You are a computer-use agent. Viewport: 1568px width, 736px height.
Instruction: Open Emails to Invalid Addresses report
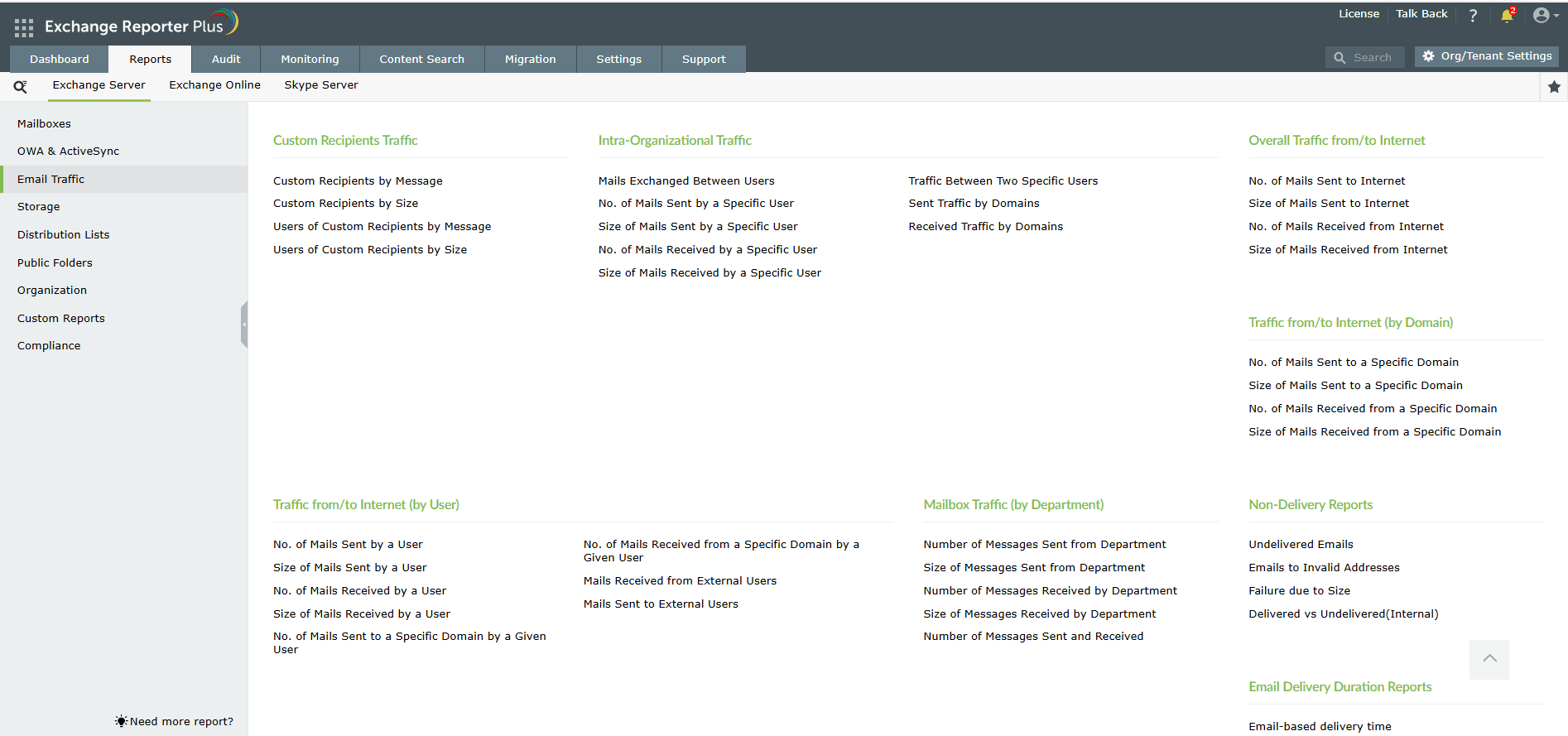[x=1324, y=568]
